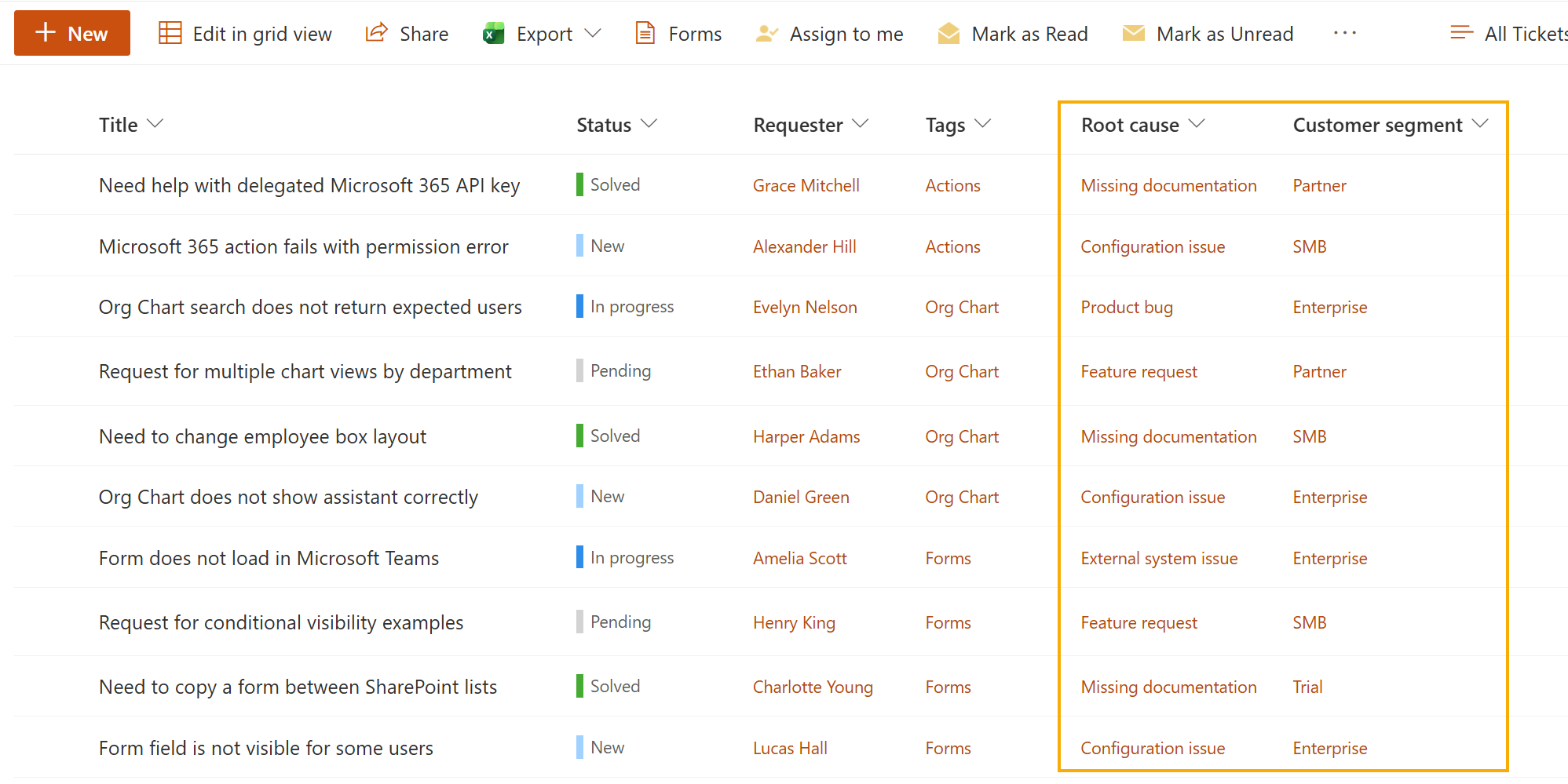
Task: Click Pending status in Ethan Baker row
Action: [x=614, y=370]
